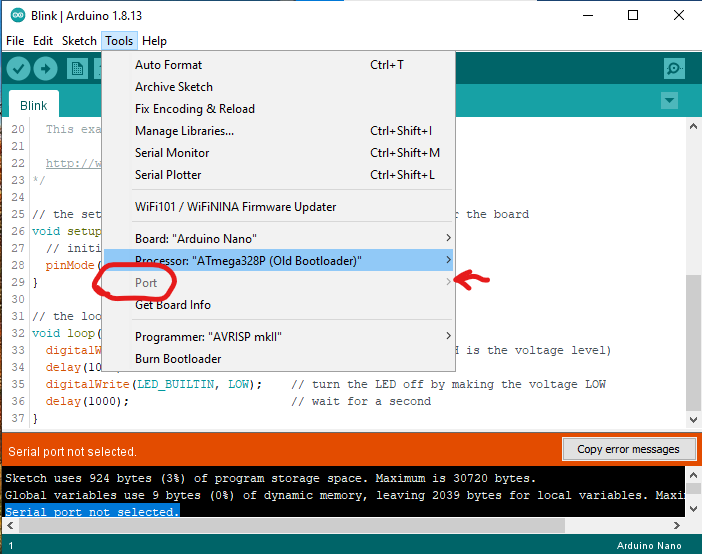Click the window's minimize button

(x=588, y=15)
